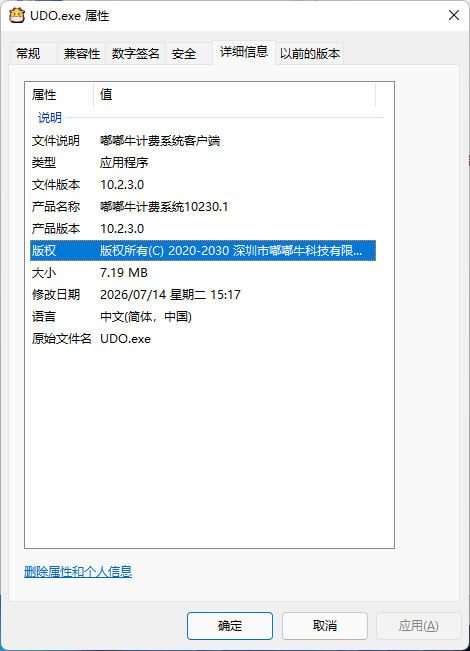Click the 说明 group header

[50, 117]
